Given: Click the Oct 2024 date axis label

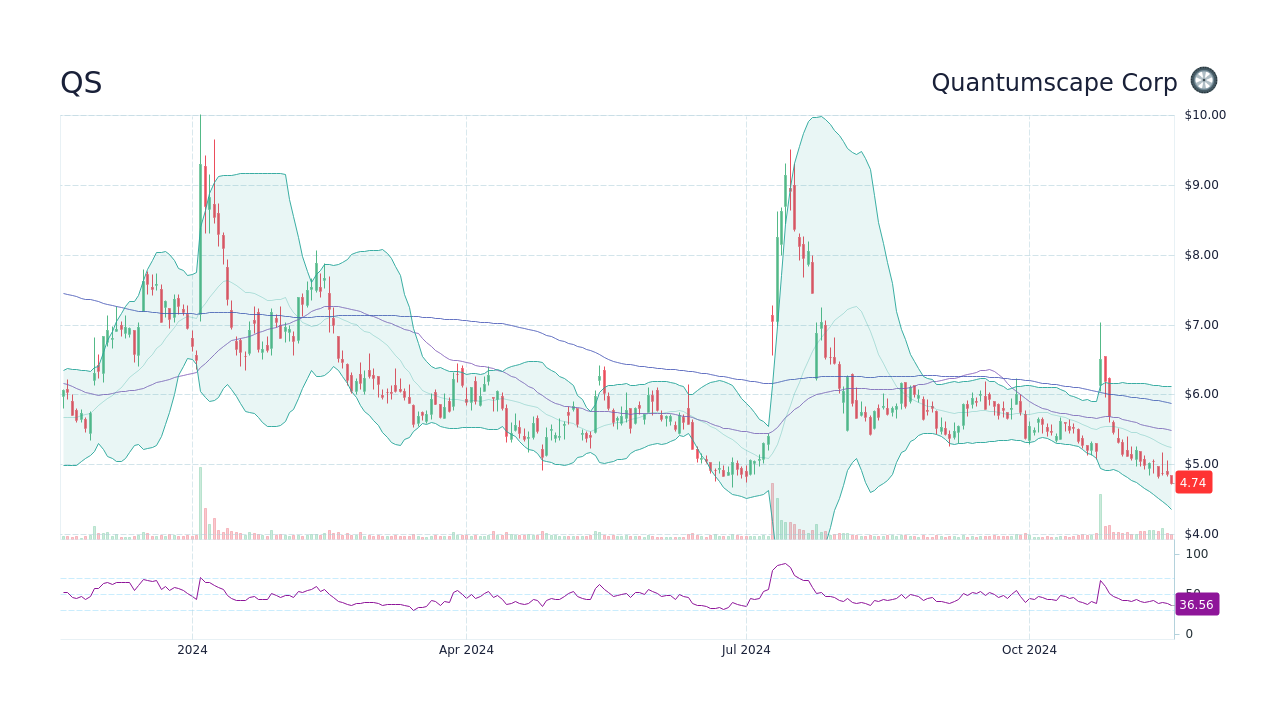Looking at the screenshot, I should [x=1029, y=650].
